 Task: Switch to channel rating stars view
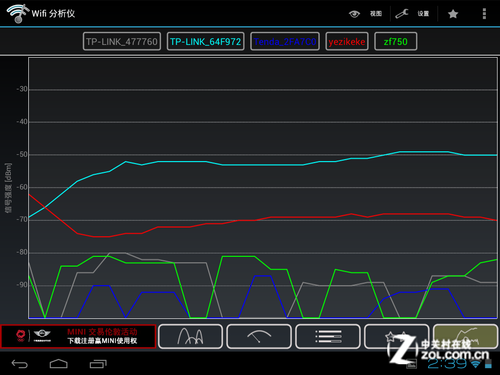tap(396, 336)
